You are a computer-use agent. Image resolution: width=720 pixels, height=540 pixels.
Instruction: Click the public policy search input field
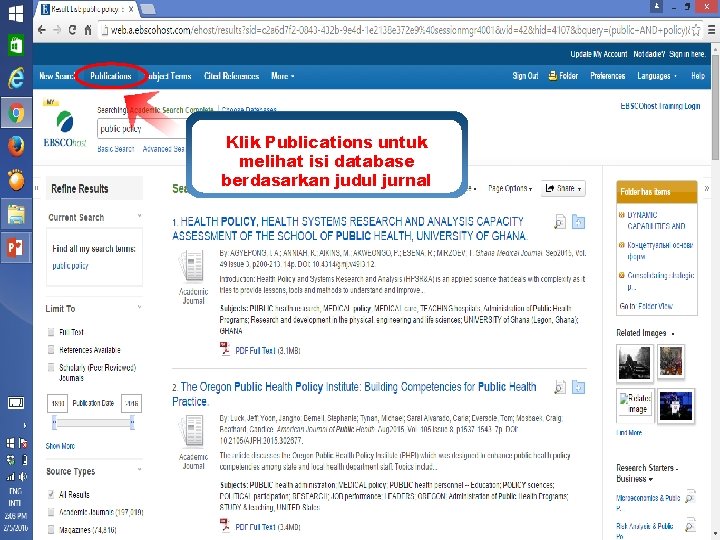[x=141, y=129]
